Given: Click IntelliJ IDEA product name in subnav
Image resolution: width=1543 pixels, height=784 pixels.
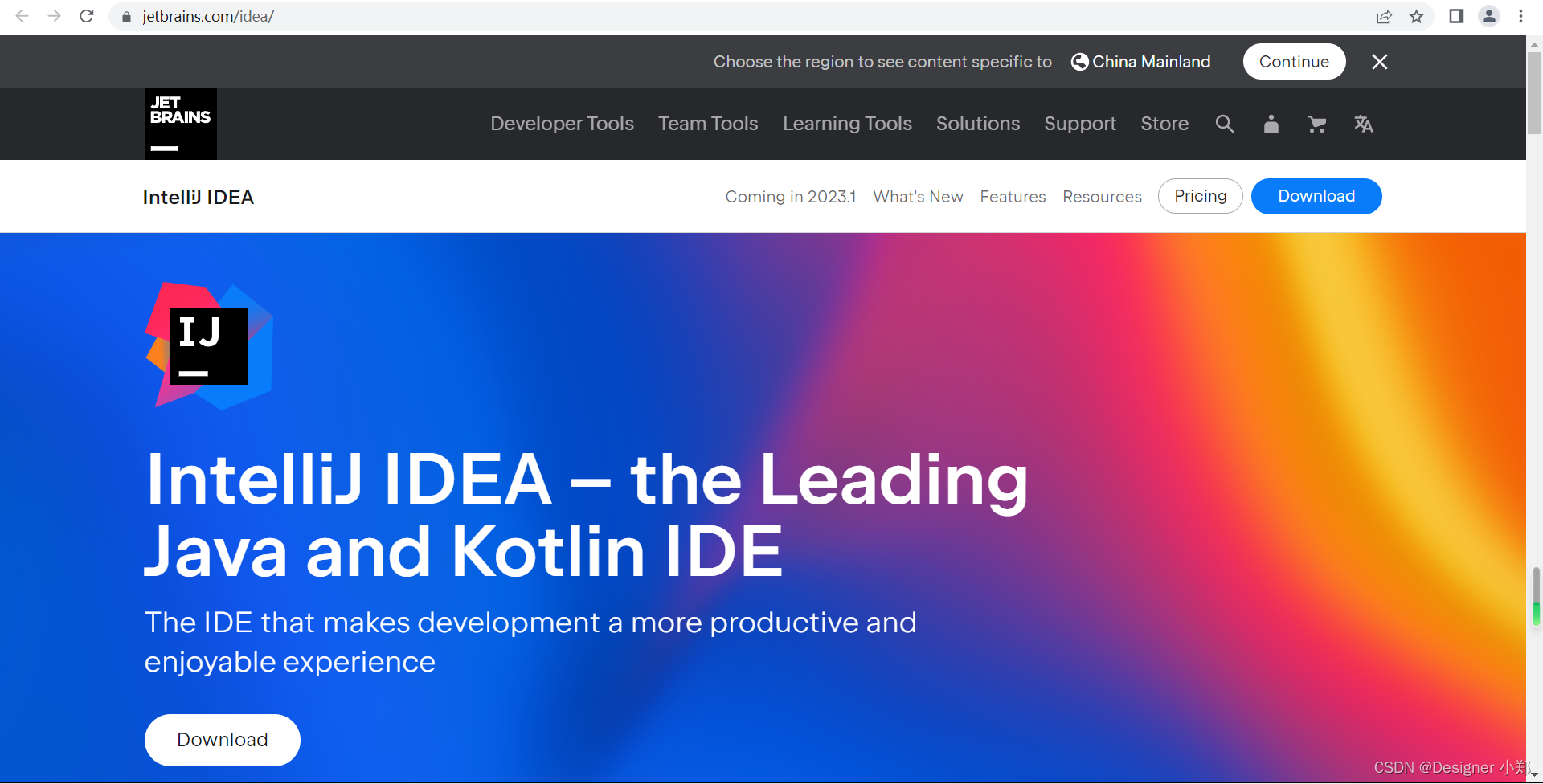Looking at the screenshot, I should [199, 198].
